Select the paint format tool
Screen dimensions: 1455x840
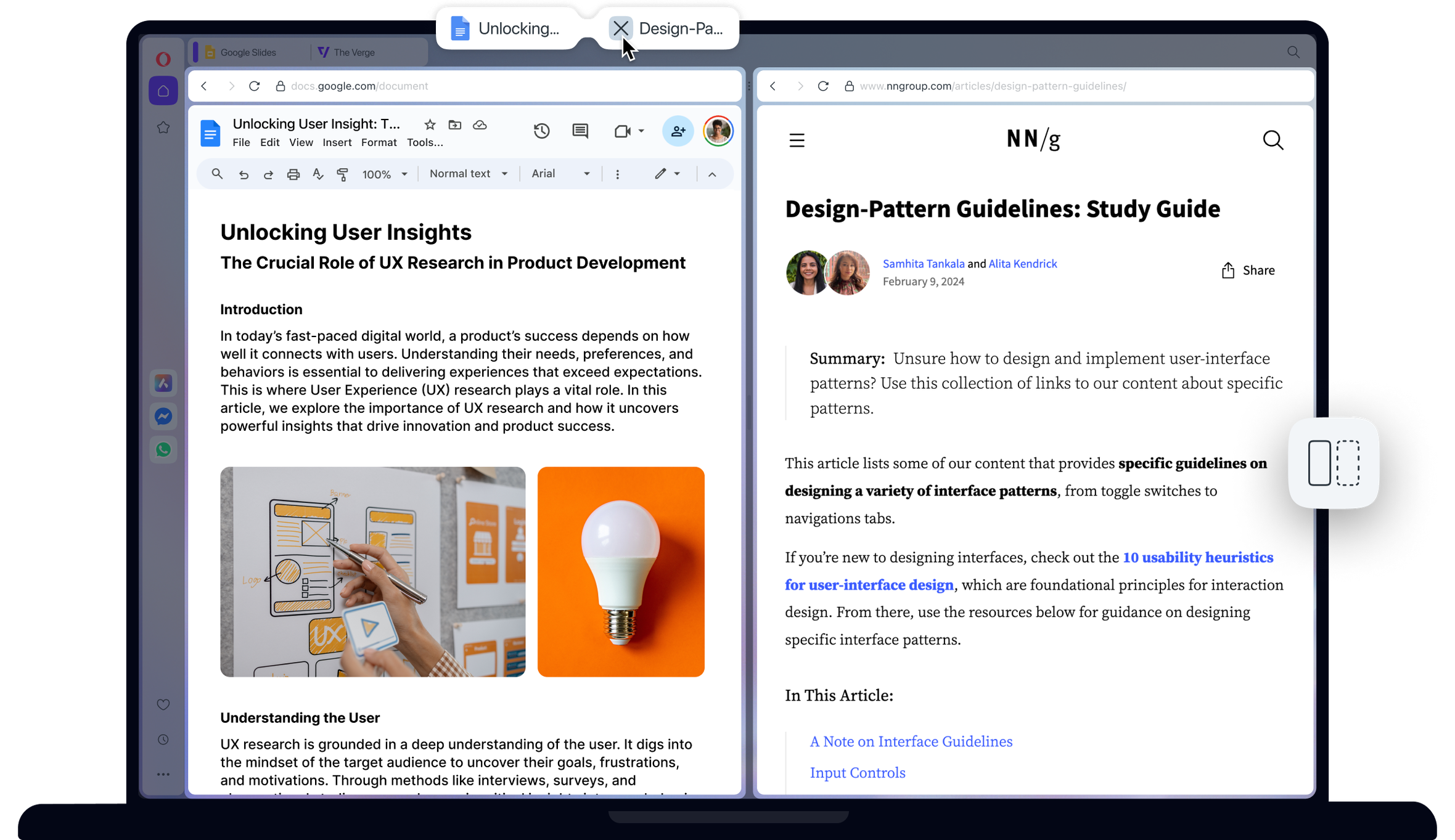(x=342, y=173)
